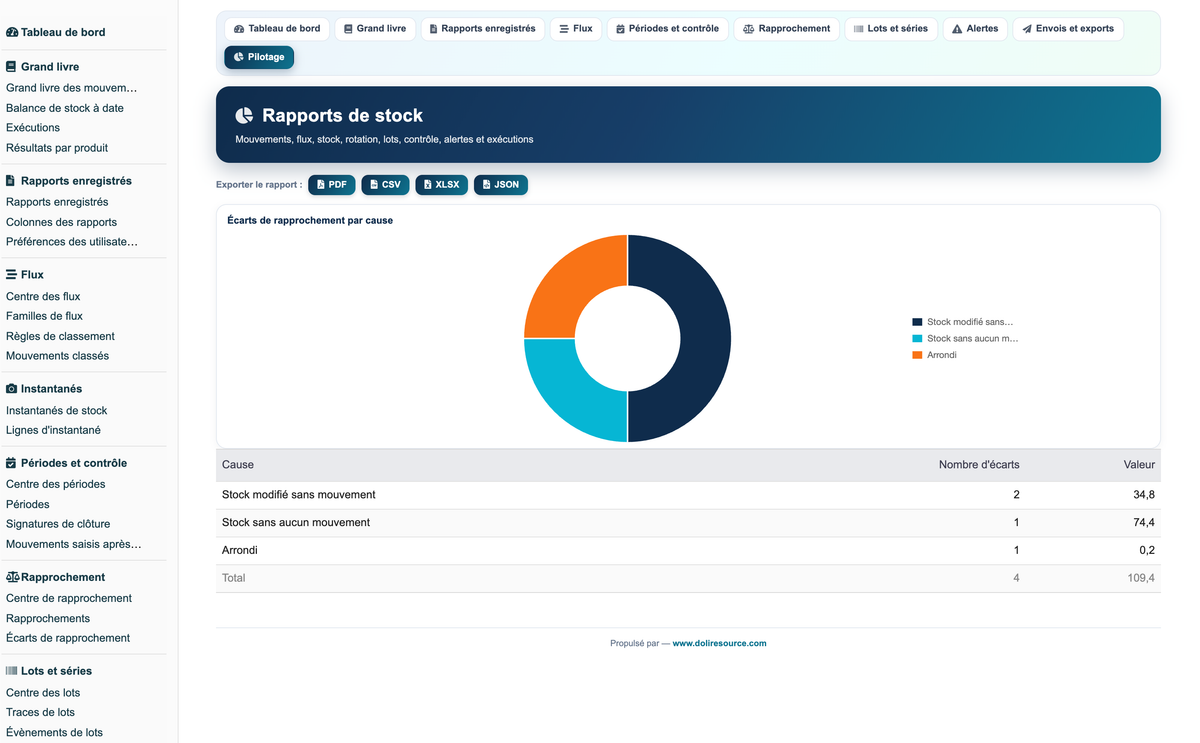
Task: Click the cyan legend swatch for Stock sans aucun
Action: point(917,339)
